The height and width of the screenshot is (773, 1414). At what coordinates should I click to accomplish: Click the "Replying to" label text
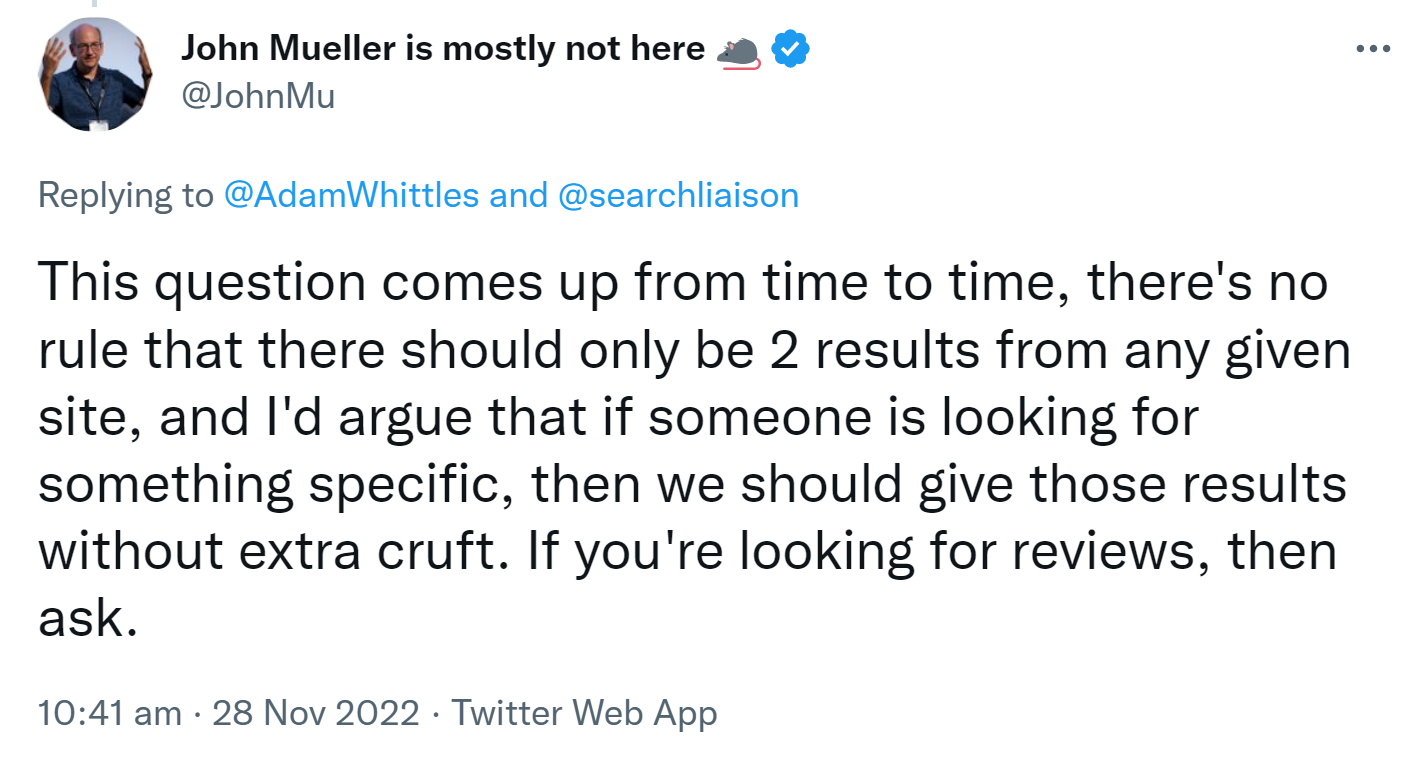click(x=125, y=195)
